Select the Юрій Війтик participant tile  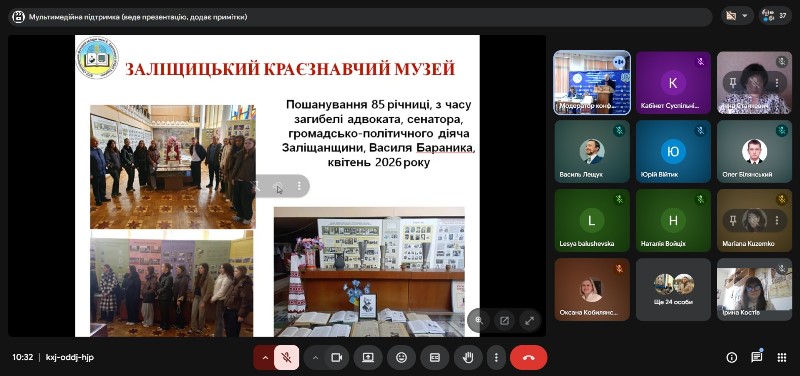click(x=673, y=152)
